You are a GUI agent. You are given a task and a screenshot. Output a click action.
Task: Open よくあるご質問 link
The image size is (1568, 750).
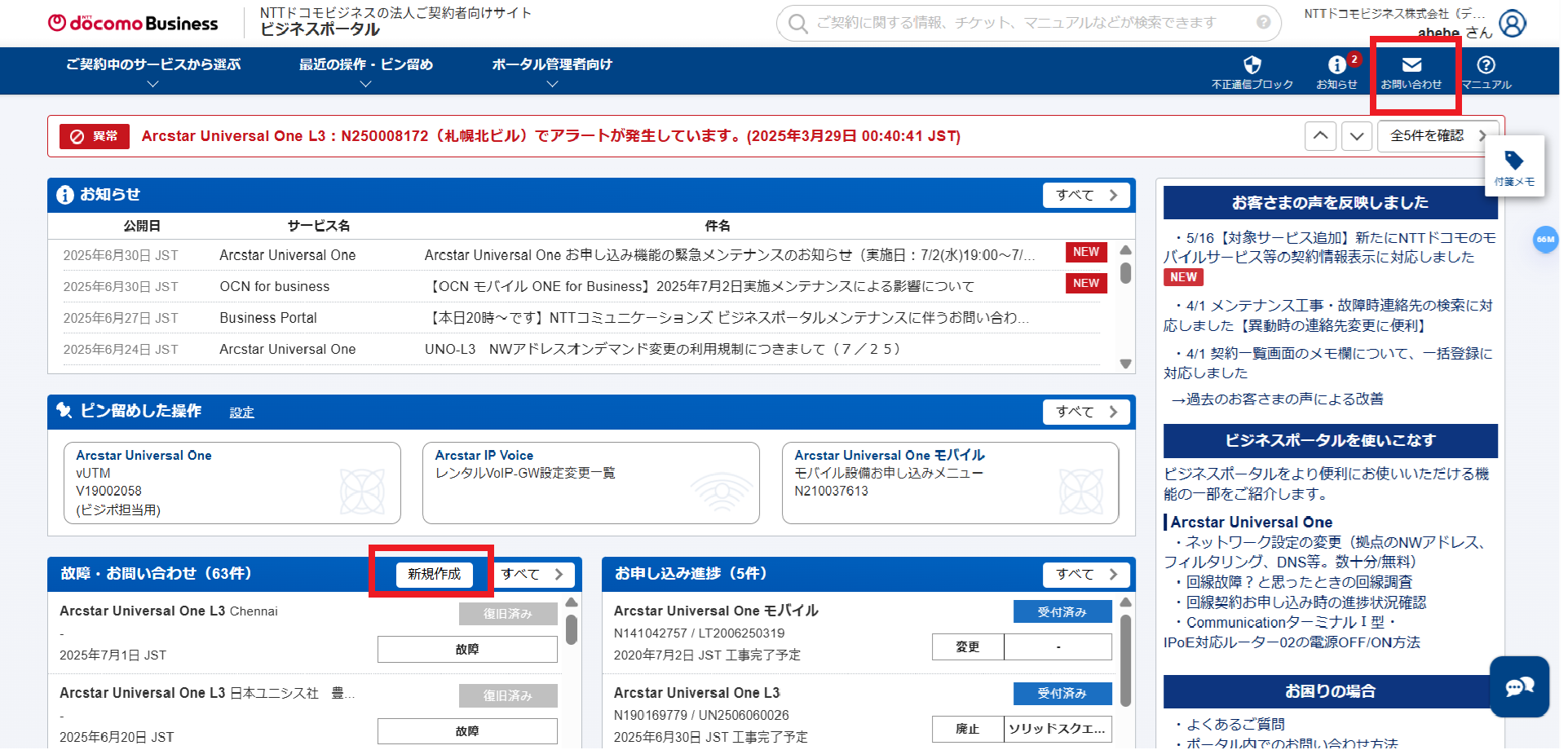(x=1230, y=725)
